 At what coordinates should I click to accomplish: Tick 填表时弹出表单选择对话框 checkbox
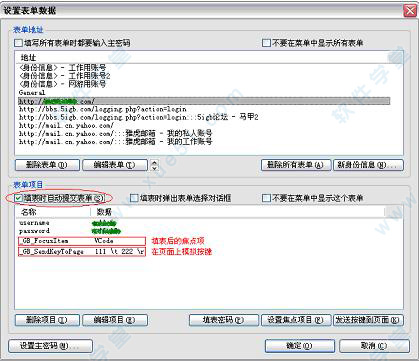pos(134,198)
